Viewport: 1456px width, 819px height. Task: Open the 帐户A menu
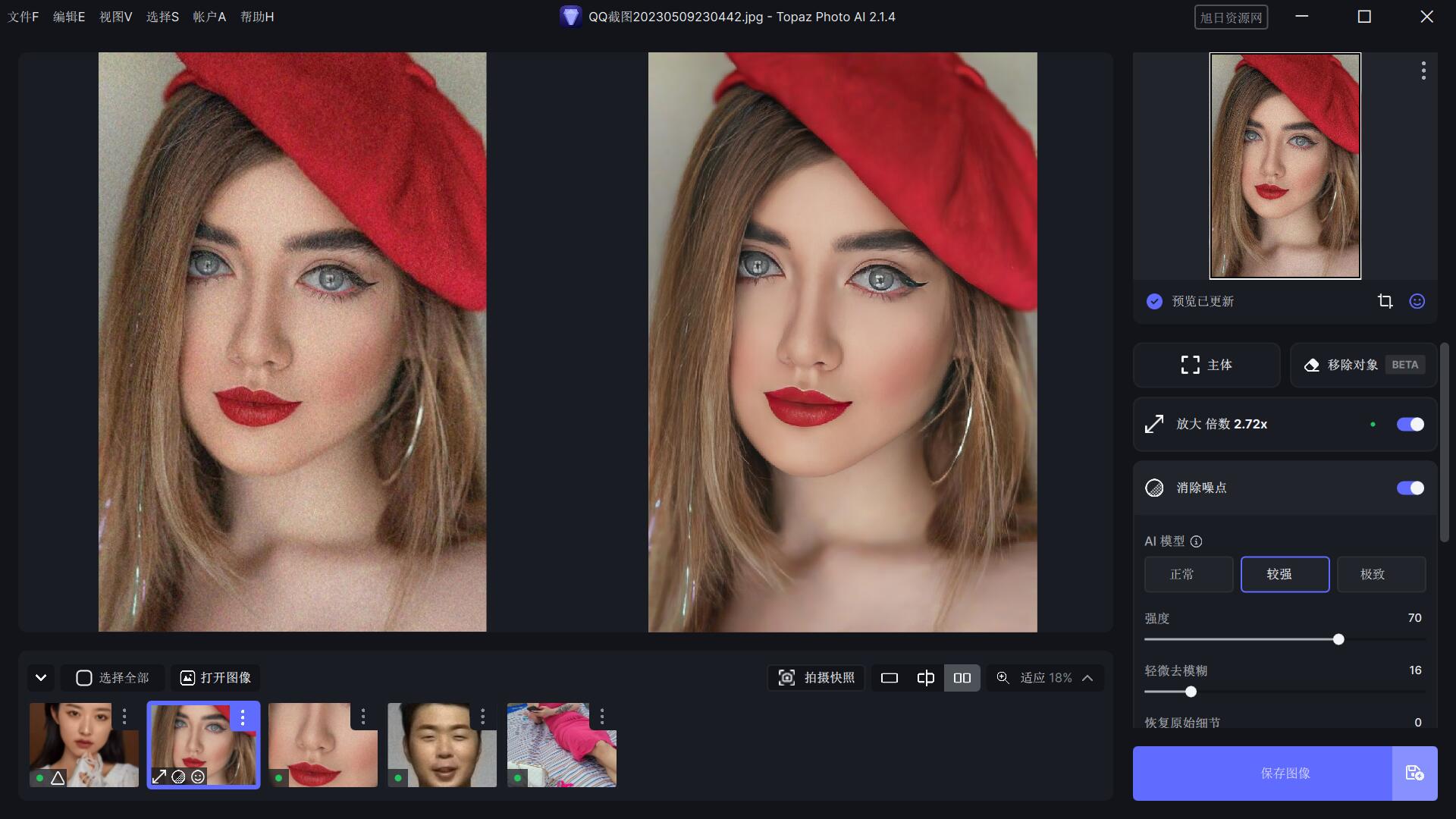pos(209,17)
